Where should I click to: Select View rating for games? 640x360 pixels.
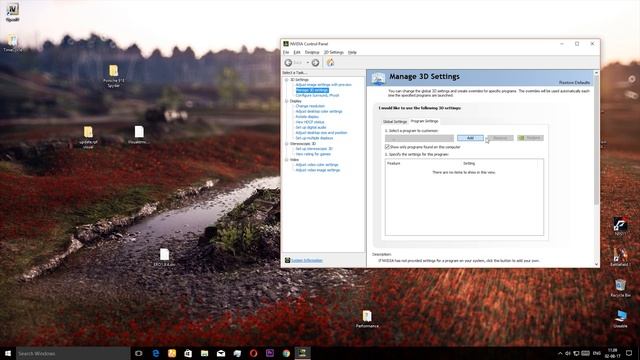point(313,154)
